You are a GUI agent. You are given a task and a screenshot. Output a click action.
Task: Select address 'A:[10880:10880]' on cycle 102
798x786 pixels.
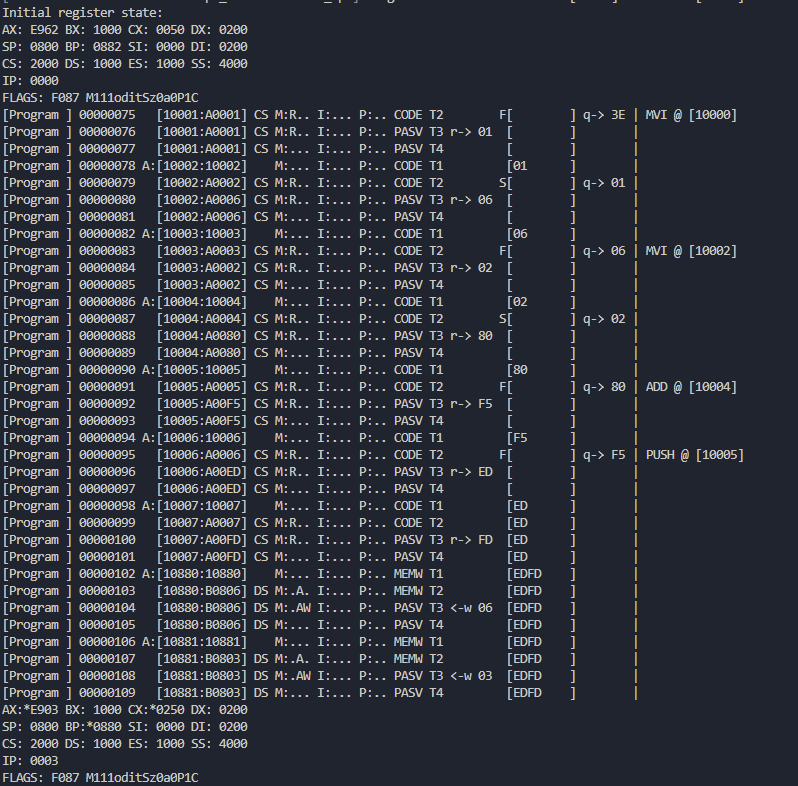194,574
